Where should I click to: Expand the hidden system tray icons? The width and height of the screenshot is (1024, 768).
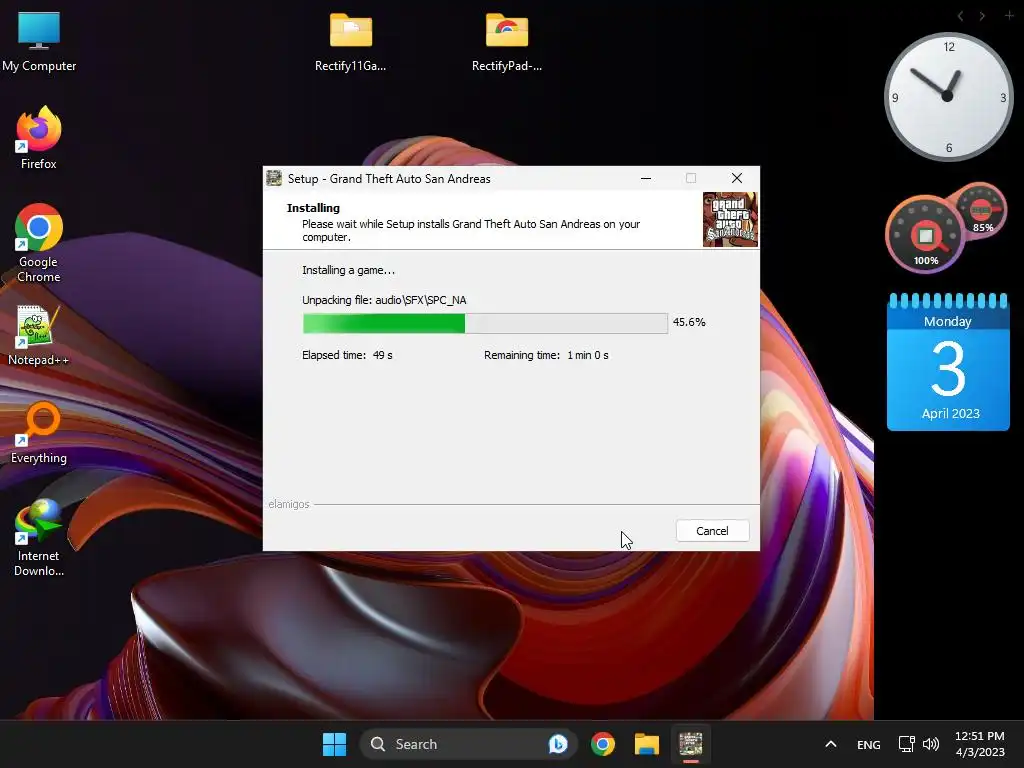(831, 744)
